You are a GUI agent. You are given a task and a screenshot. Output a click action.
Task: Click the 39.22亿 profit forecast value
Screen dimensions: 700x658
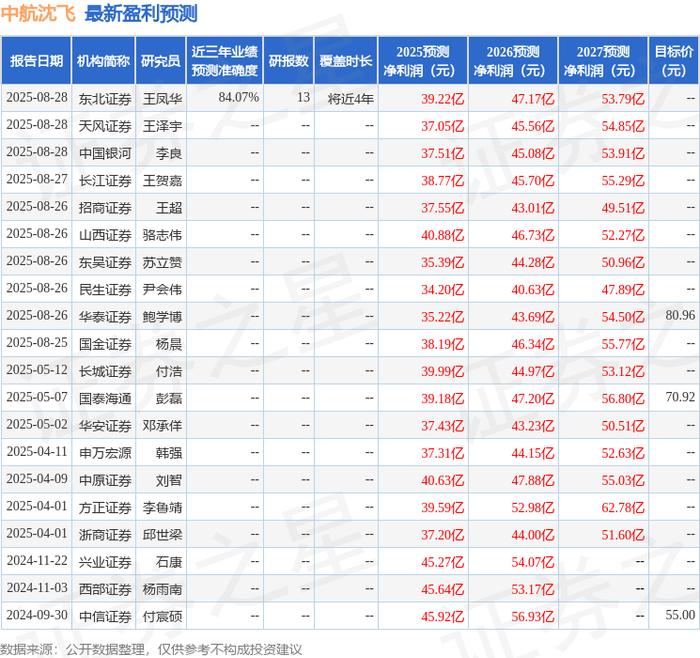coord(443,99)
